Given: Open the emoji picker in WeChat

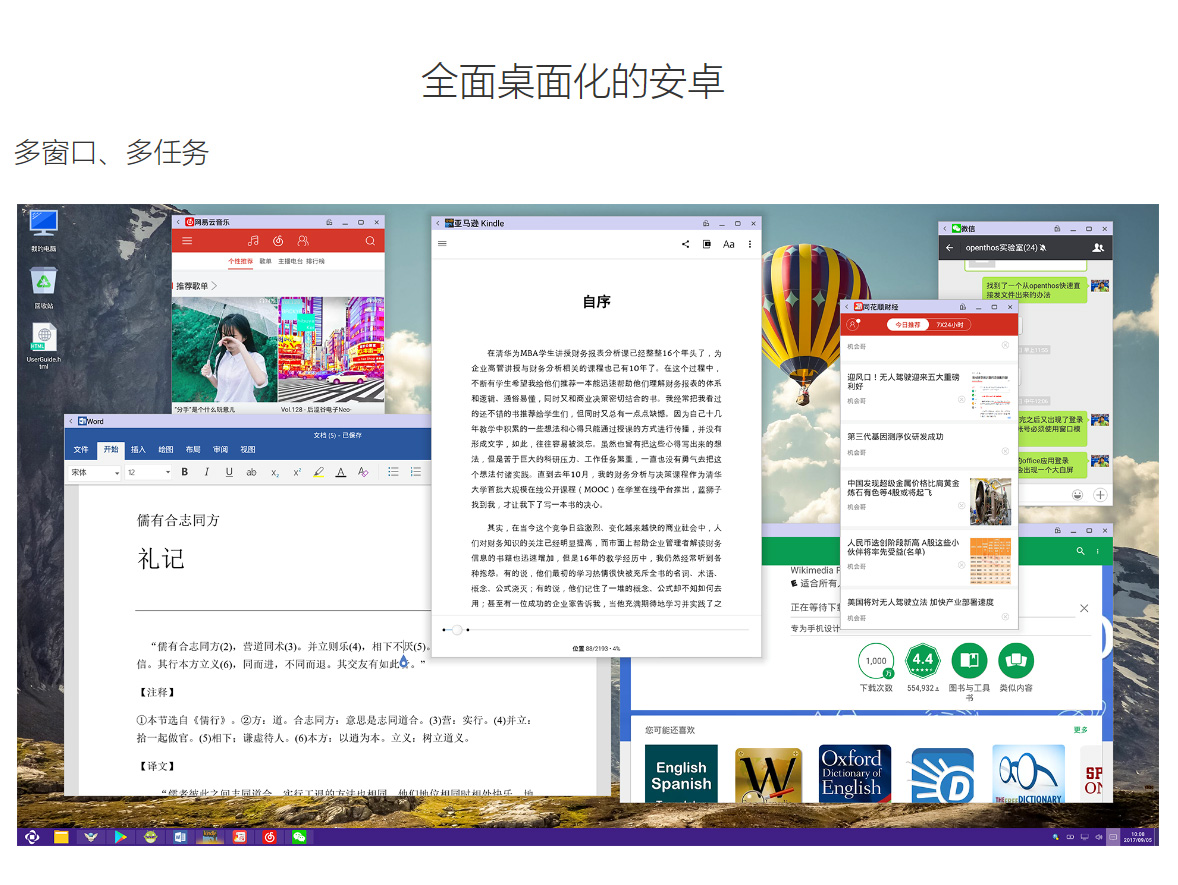Looking at the screenshot, I should point(1077,494).
